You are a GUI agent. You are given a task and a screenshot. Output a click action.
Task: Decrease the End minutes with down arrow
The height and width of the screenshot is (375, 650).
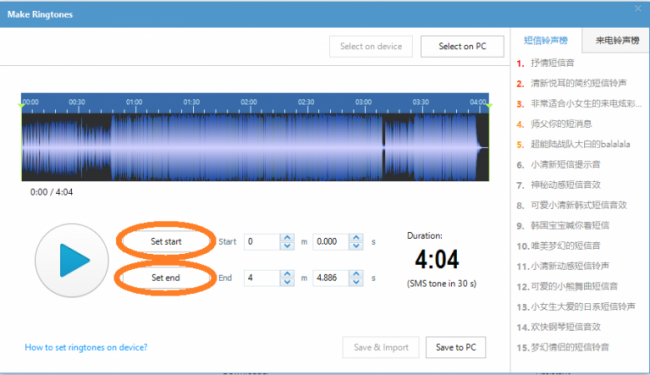tap(287, 282)
